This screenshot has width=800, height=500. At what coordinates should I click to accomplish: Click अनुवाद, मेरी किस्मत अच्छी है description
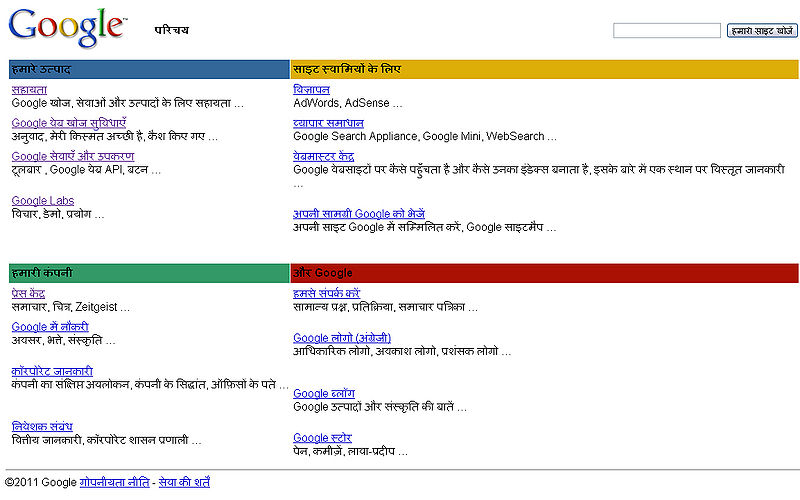click(x=114, y=136)
